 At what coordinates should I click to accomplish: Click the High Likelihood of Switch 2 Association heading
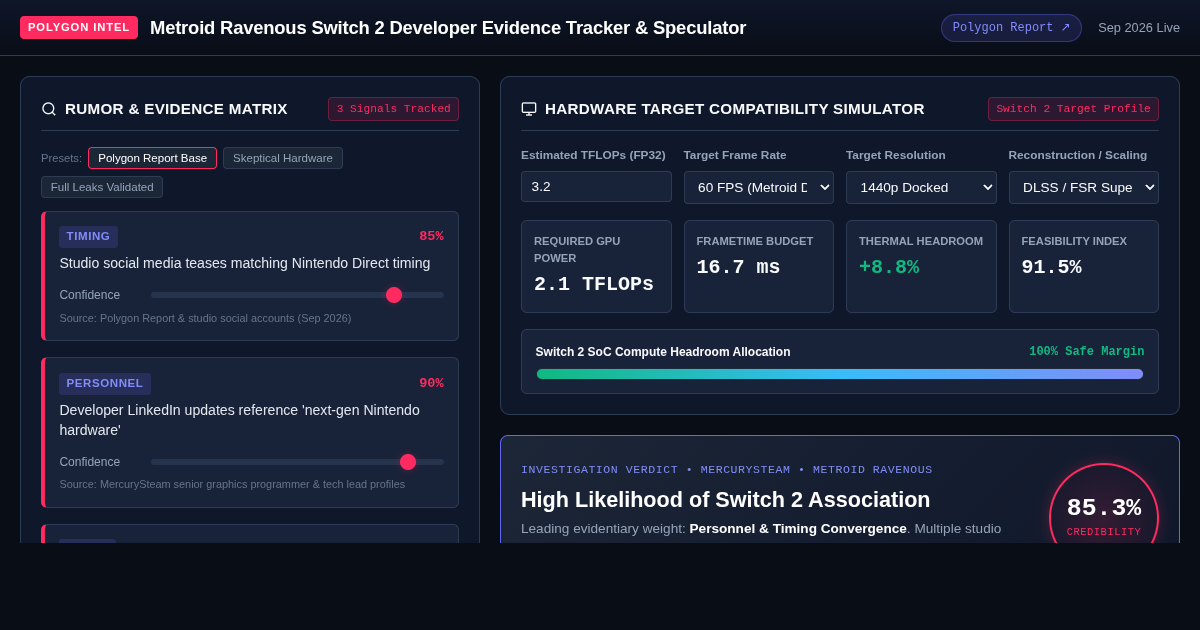pyautogui.click(x=726, y=500)
